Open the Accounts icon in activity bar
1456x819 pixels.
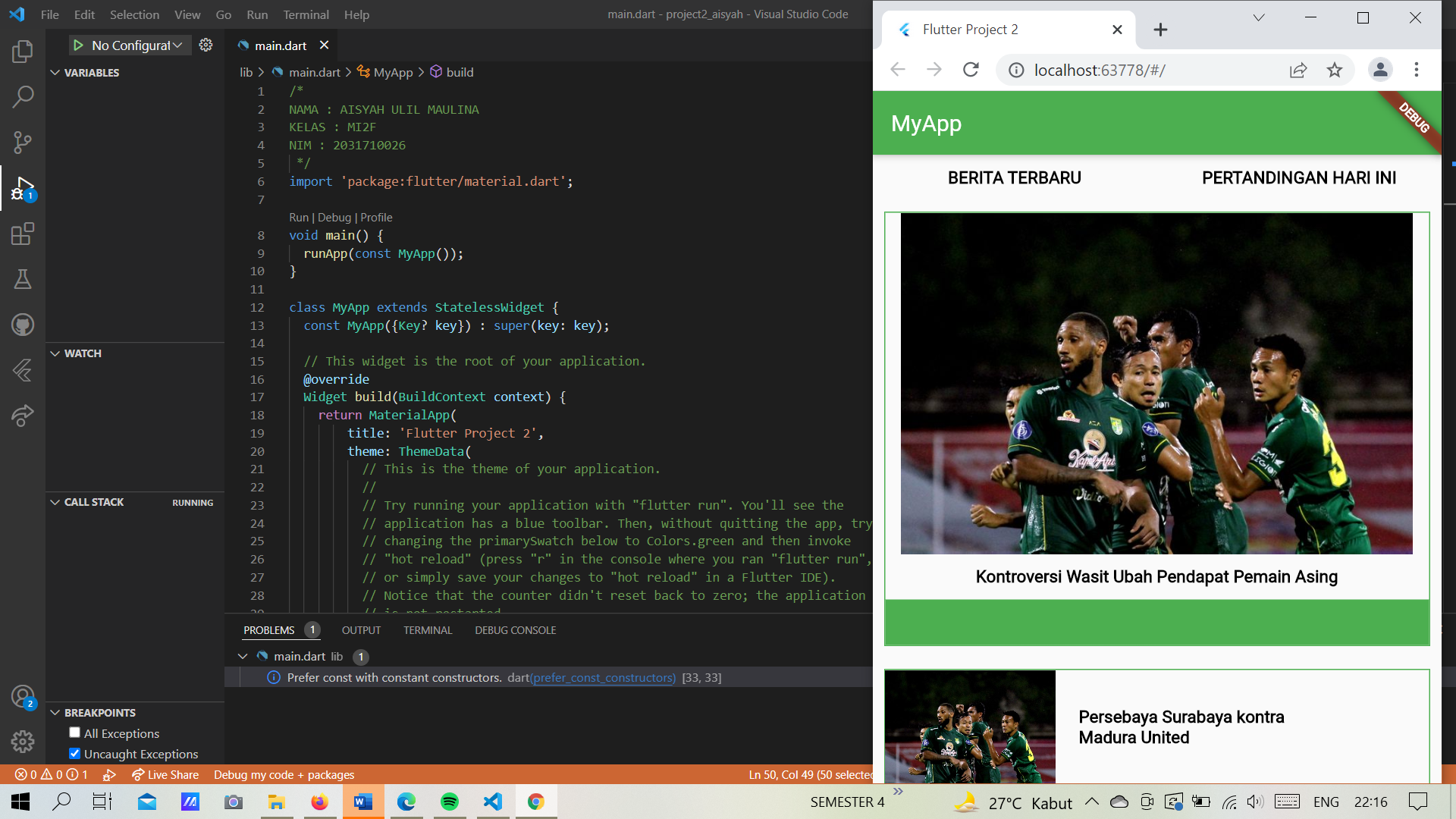pyautogui.click(x=23, y=696)
